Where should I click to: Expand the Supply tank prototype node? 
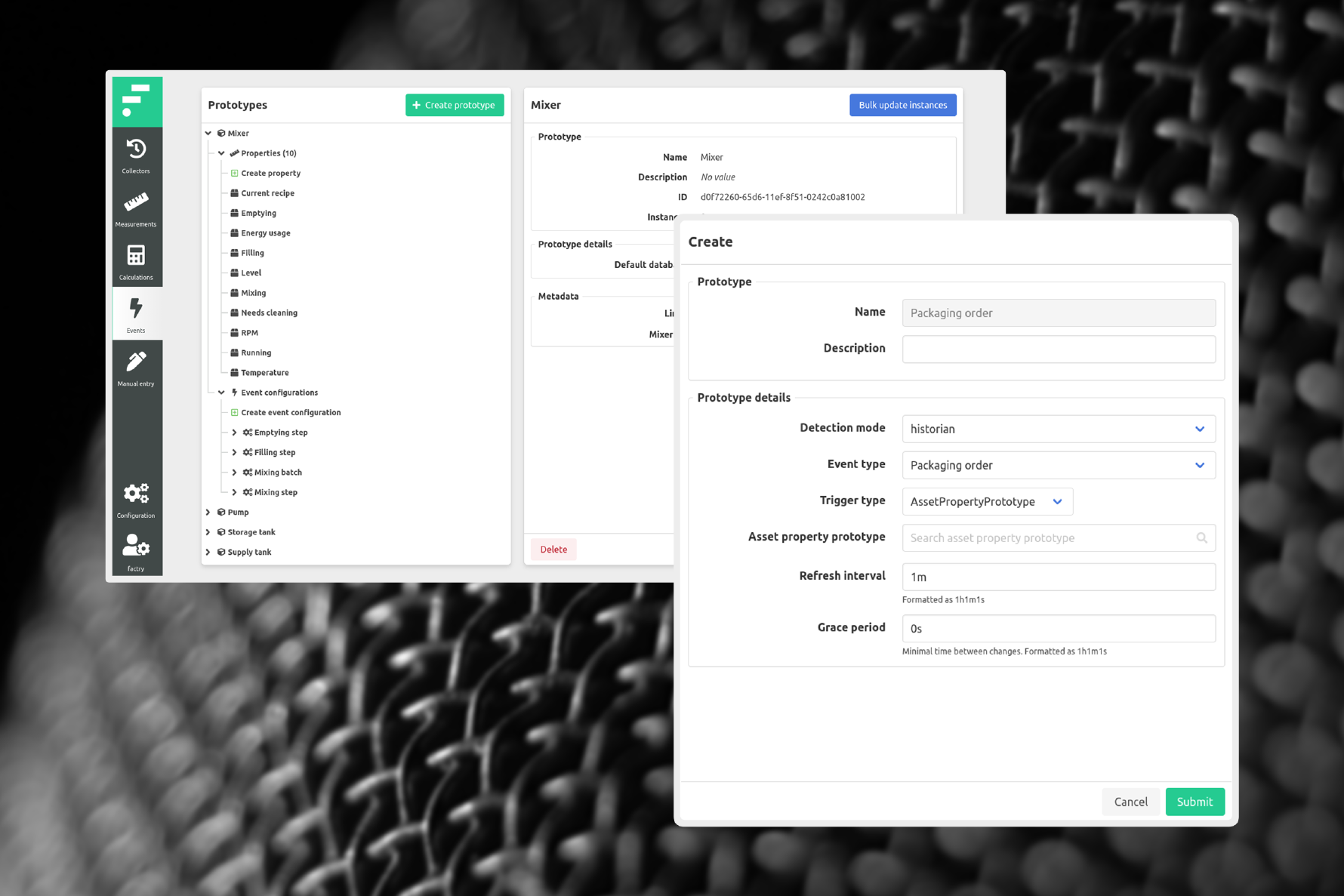point(208,552)
